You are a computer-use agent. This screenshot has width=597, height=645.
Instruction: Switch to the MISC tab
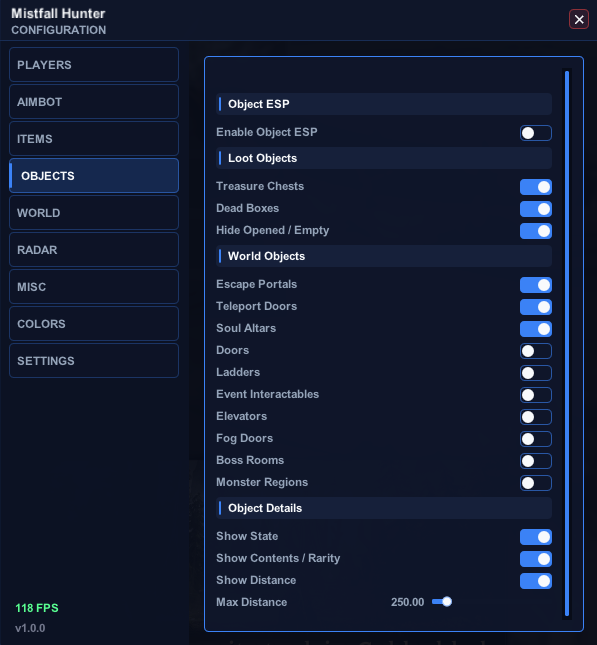[94, 287]
